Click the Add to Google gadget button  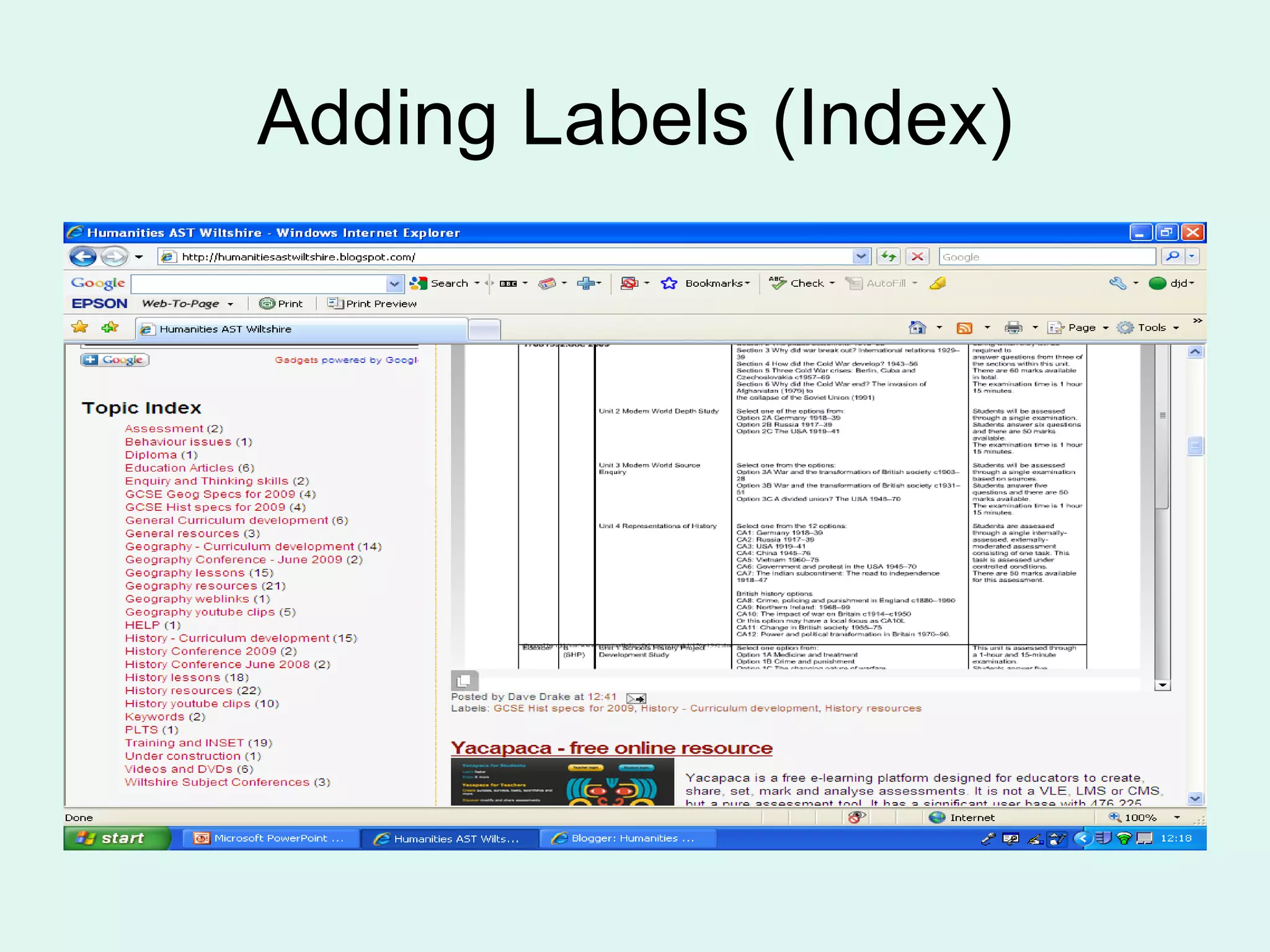pos(115,360)
